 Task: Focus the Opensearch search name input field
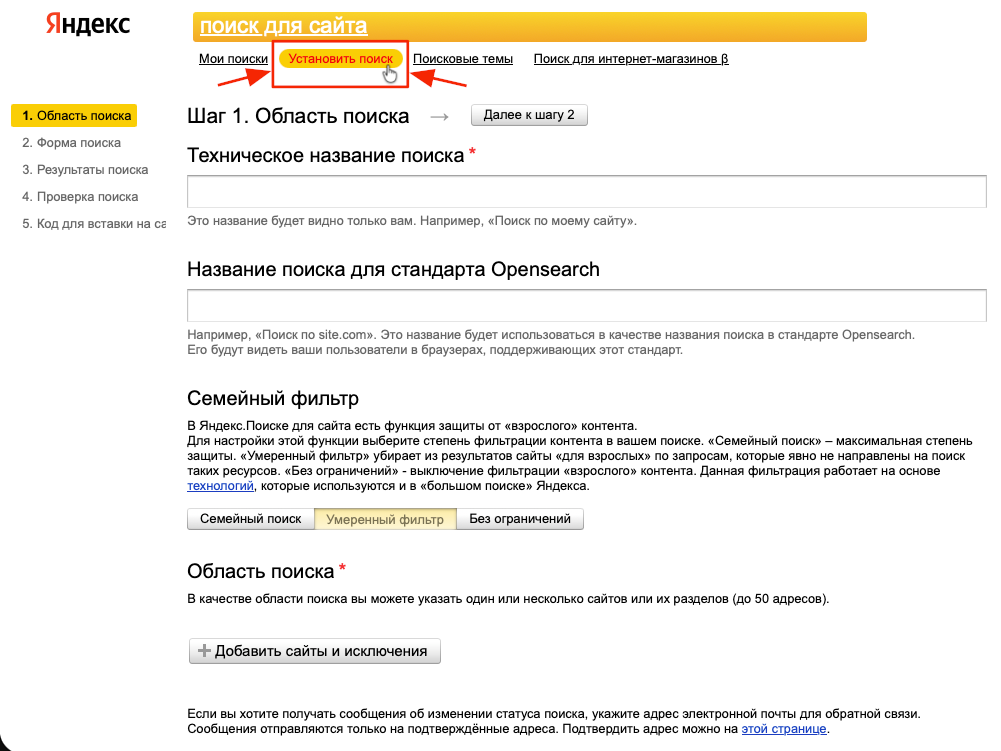coord(587,305)
